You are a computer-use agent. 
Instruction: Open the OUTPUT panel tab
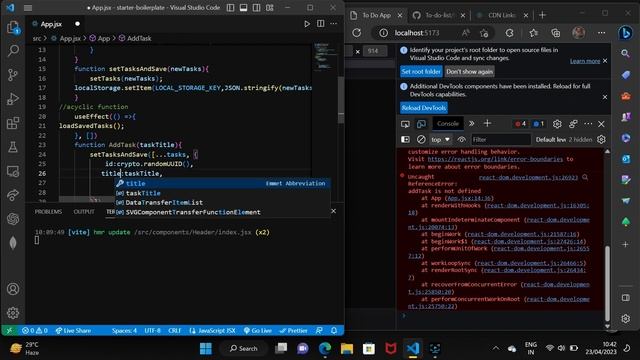click(84, 211)
